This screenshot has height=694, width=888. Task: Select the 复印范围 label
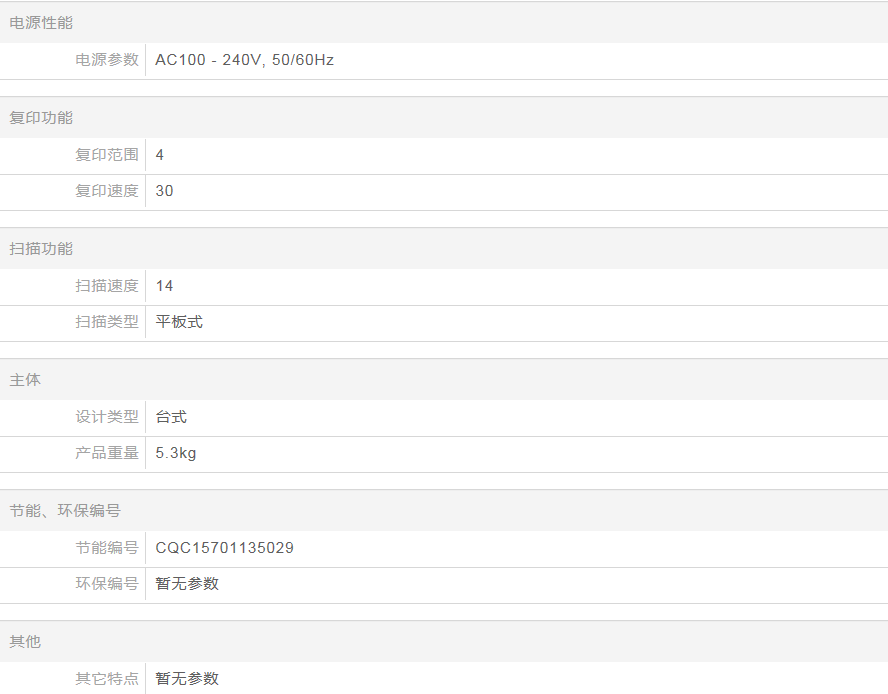coord(107,155)
